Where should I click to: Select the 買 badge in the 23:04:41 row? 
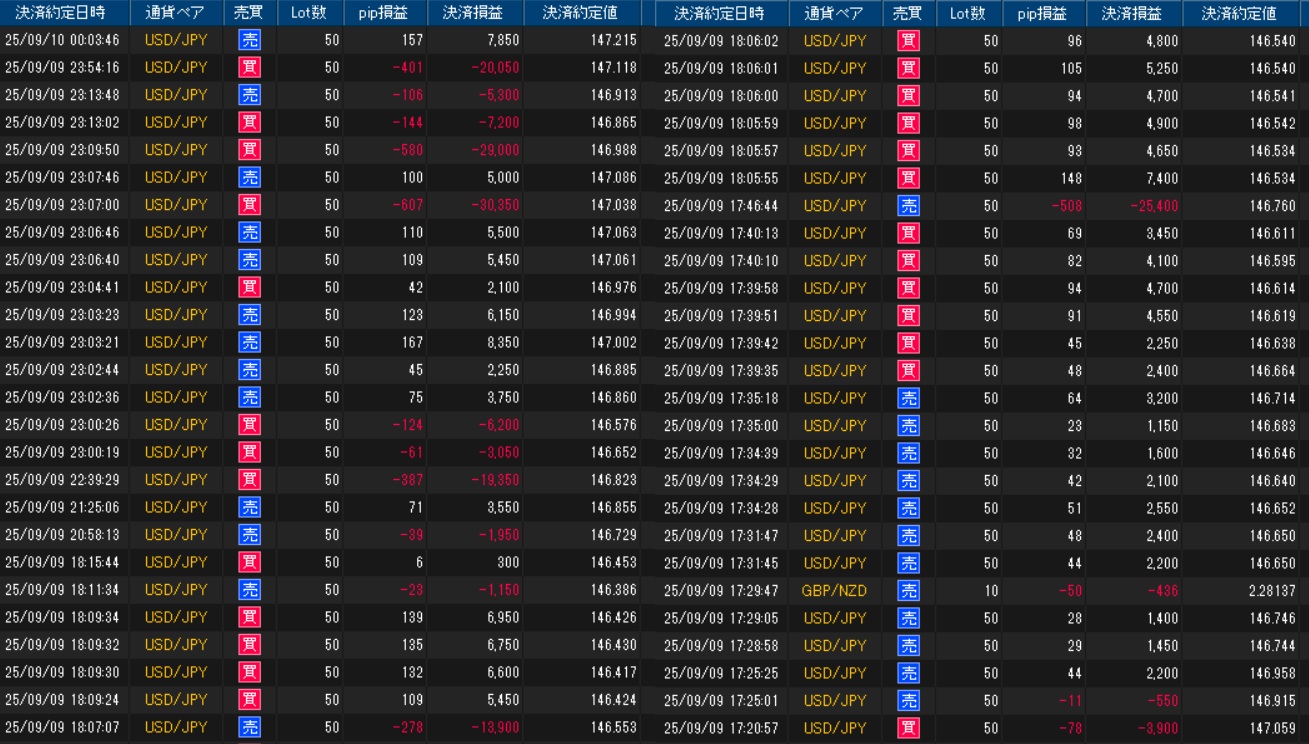249,287
